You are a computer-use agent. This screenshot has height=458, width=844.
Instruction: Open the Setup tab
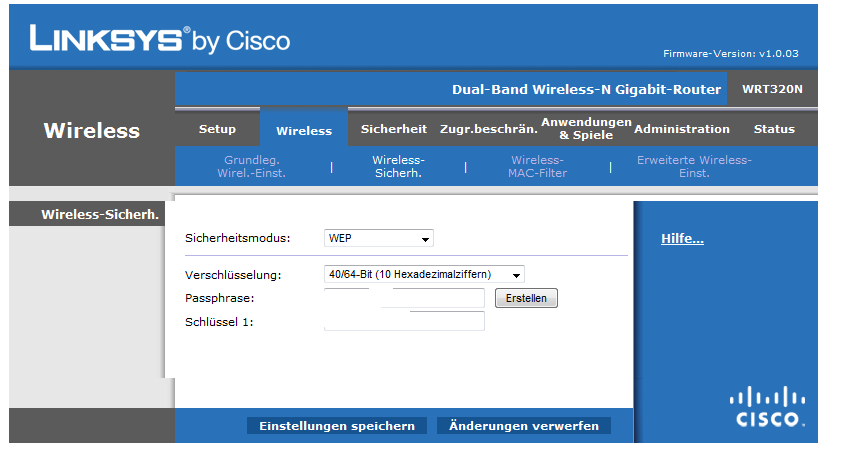217,129
